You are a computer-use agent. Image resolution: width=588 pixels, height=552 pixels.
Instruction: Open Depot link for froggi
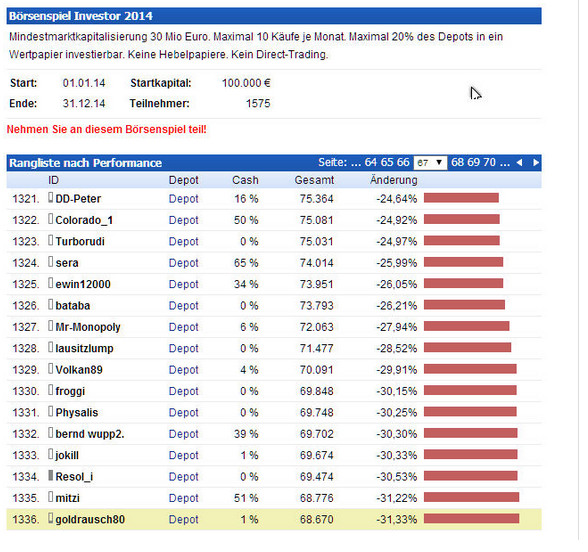[x=183, y=391]
